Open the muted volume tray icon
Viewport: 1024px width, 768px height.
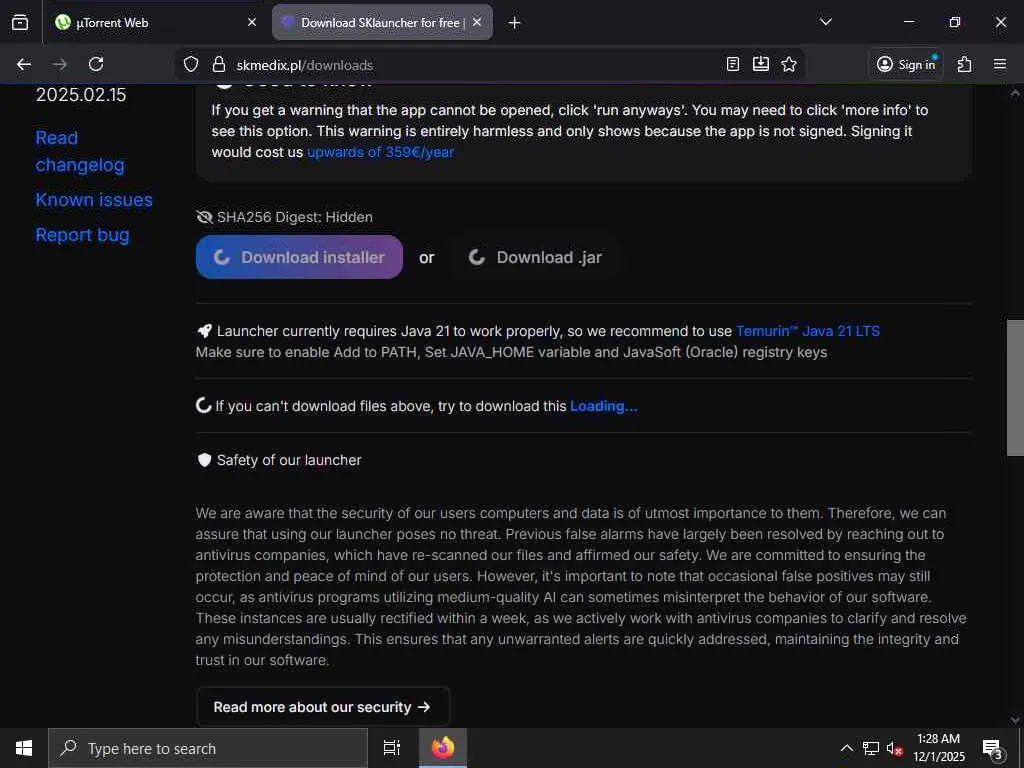click(x=894, y=748)
